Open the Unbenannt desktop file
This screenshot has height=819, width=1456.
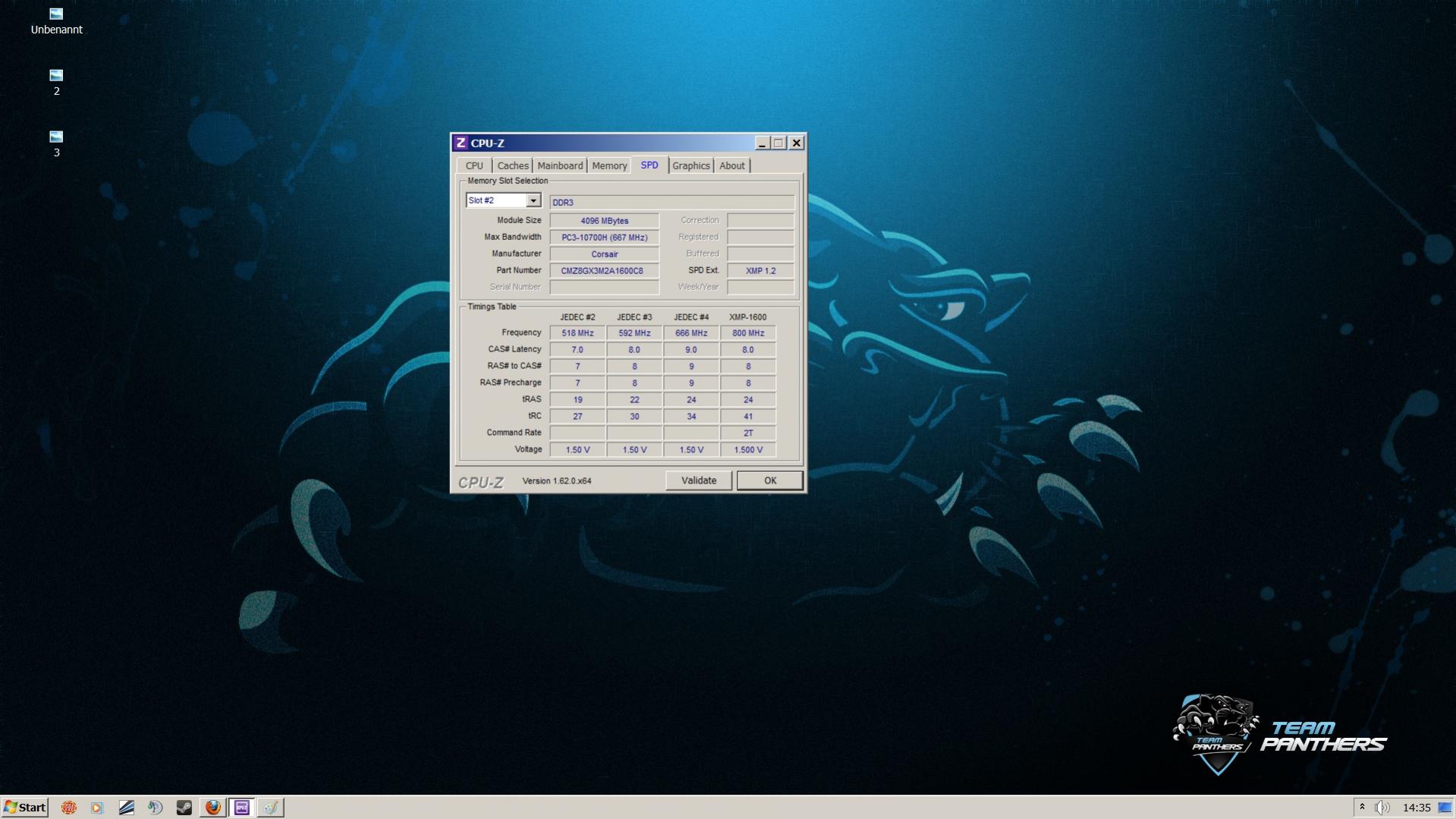point(56,21)
